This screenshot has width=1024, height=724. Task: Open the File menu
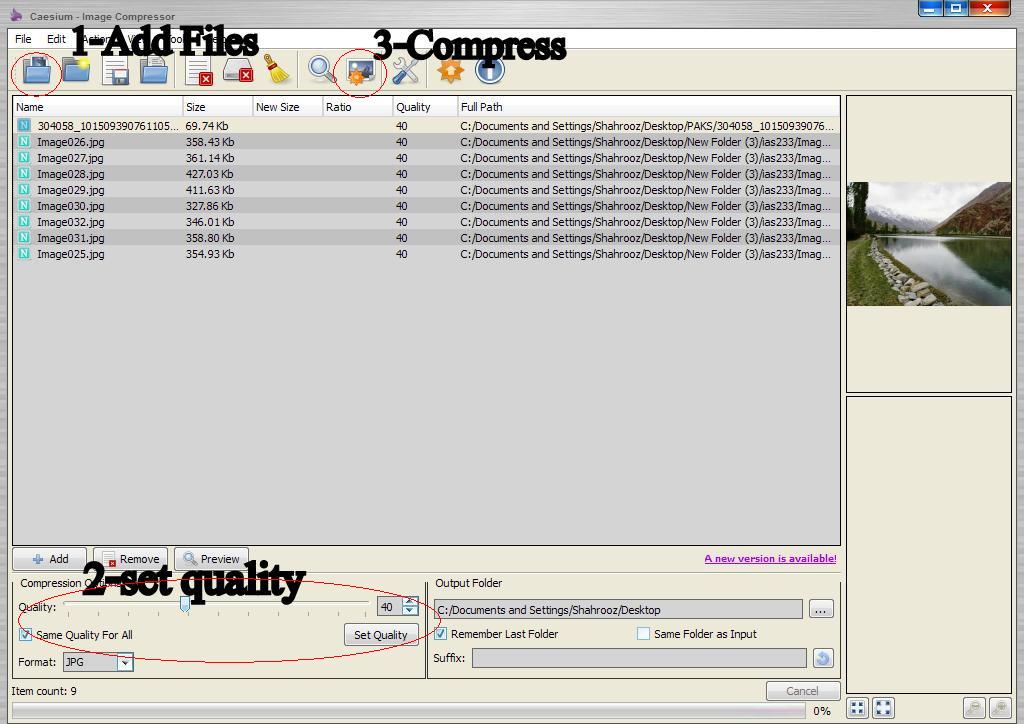[x=23, y=39]
